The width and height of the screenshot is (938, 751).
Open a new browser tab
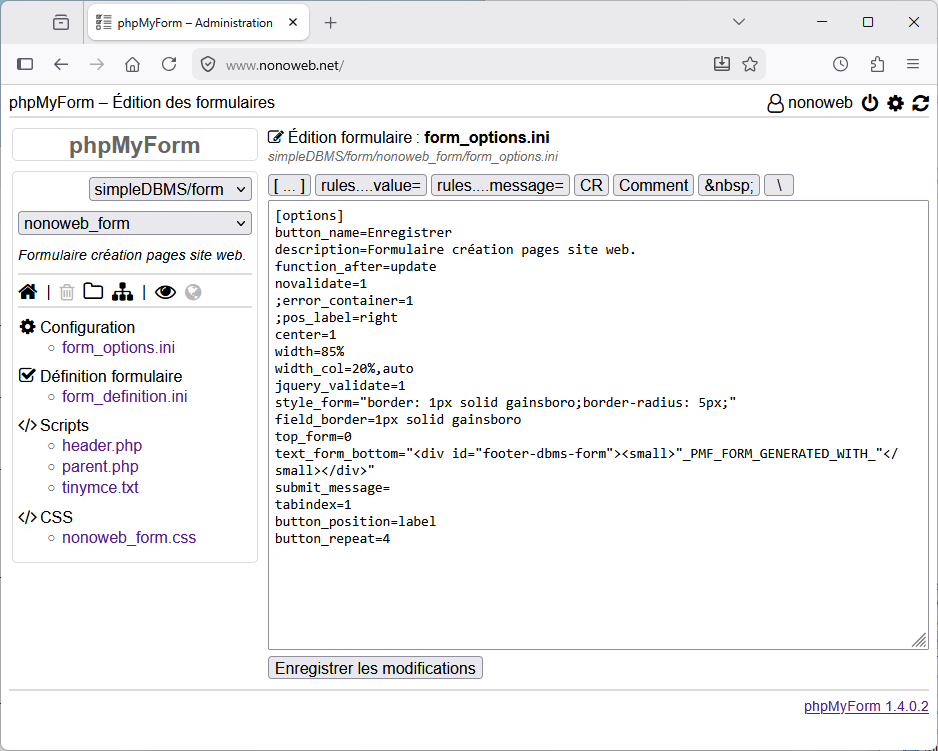tap(330, 23)
